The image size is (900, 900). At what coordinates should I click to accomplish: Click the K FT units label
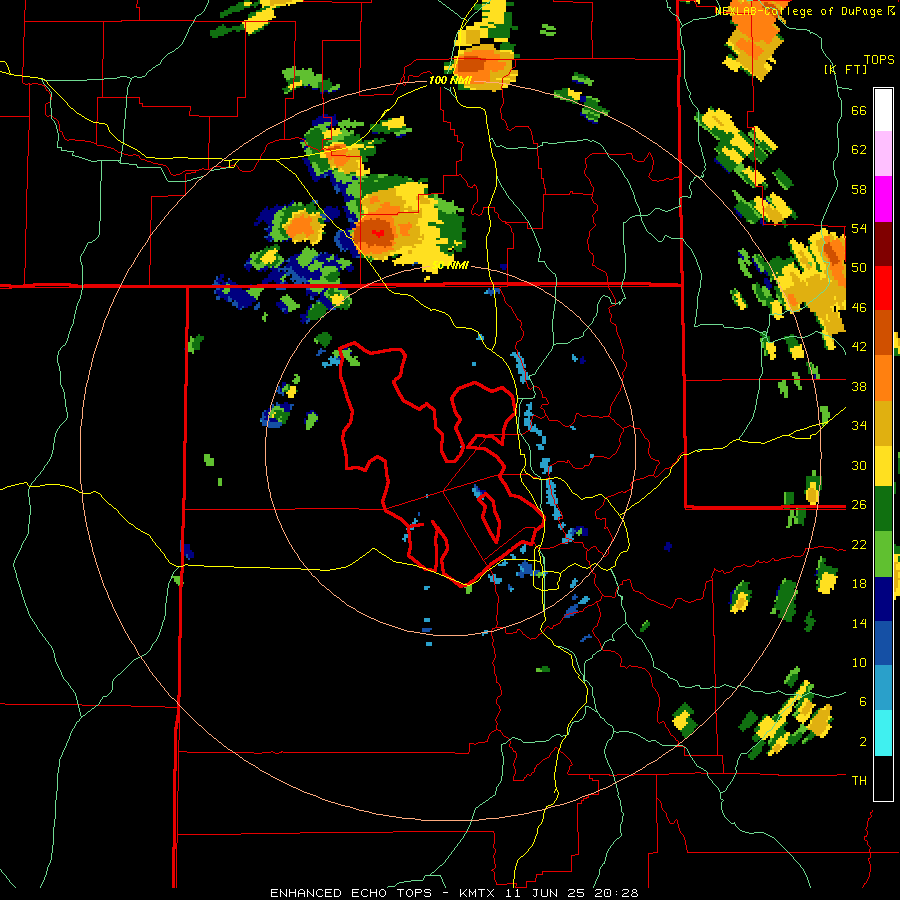point(846,69)
